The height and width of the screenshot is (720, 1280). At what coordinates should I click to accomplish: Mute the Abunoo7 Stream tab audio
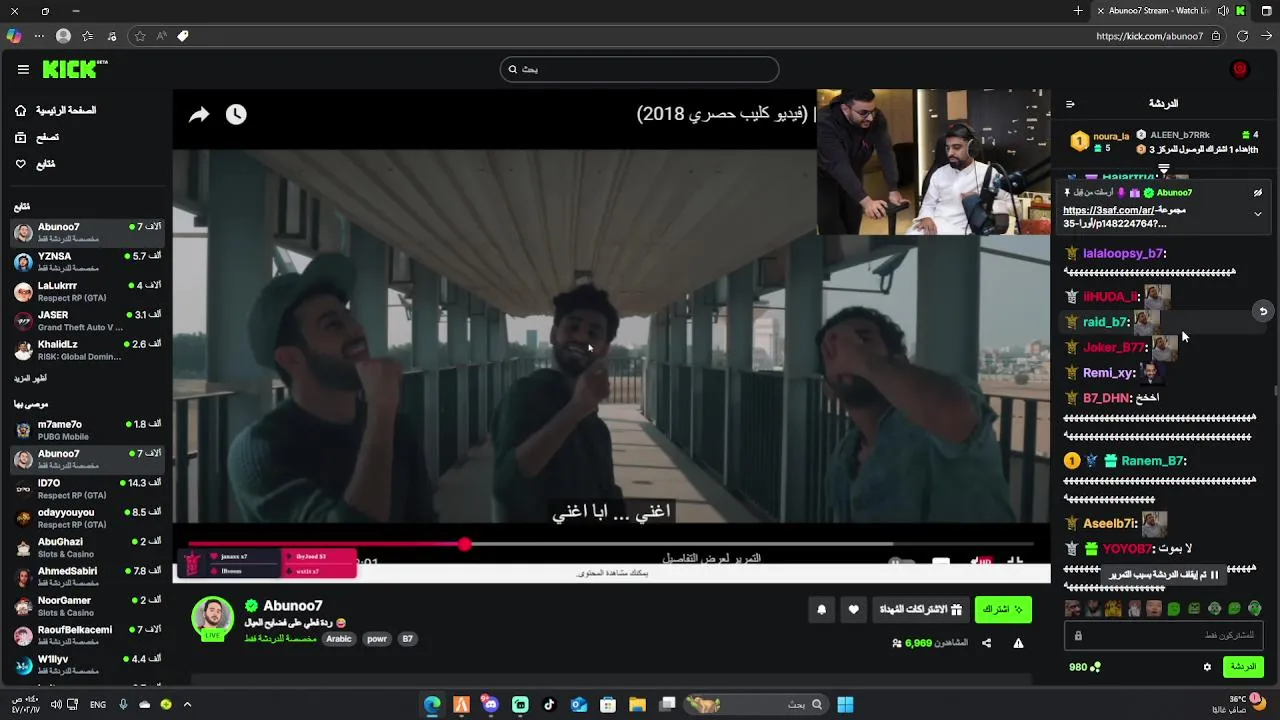coord(1223,11)
